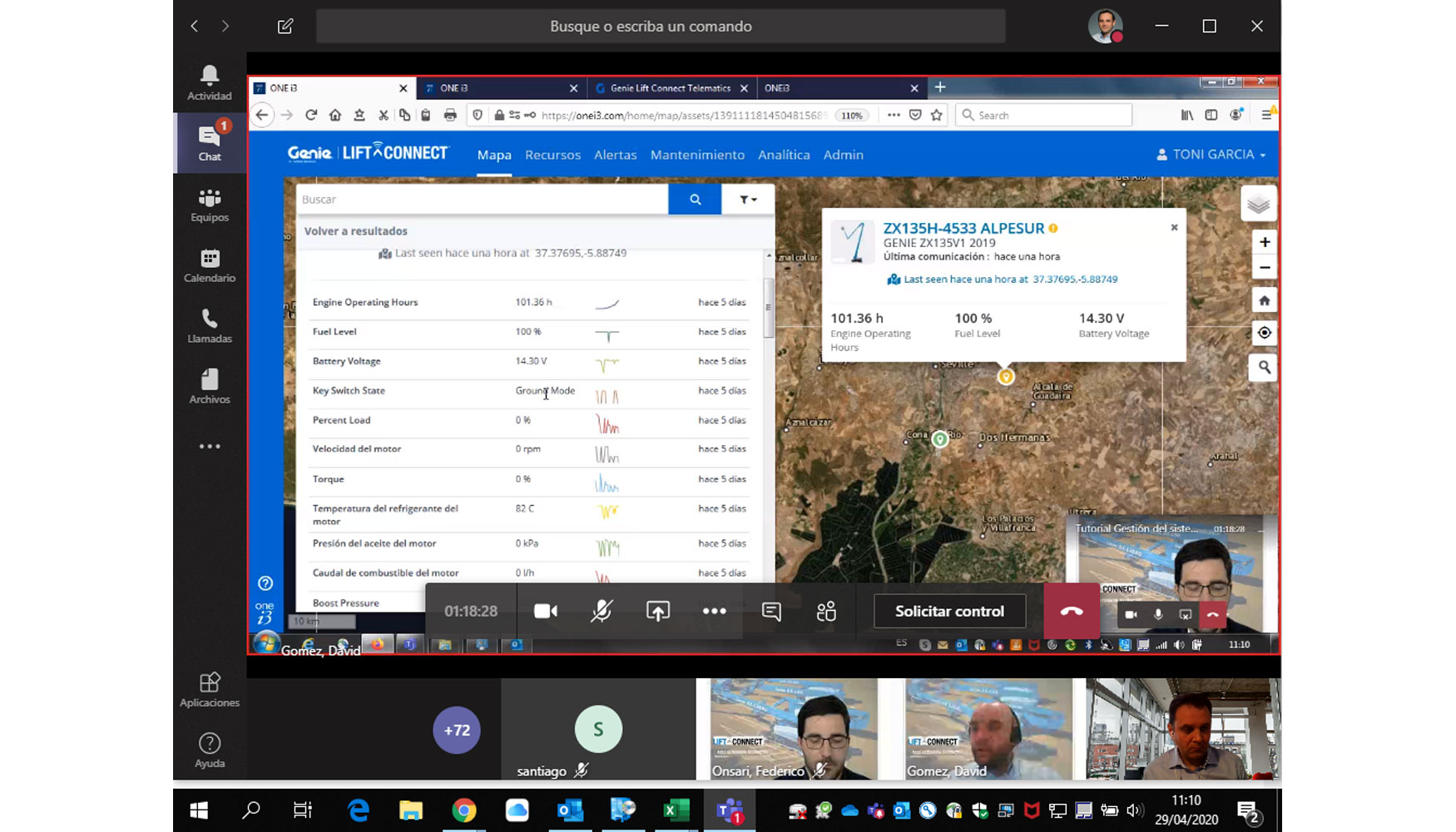Open Archivos in Teams sidebar

(x=210, y=387)
